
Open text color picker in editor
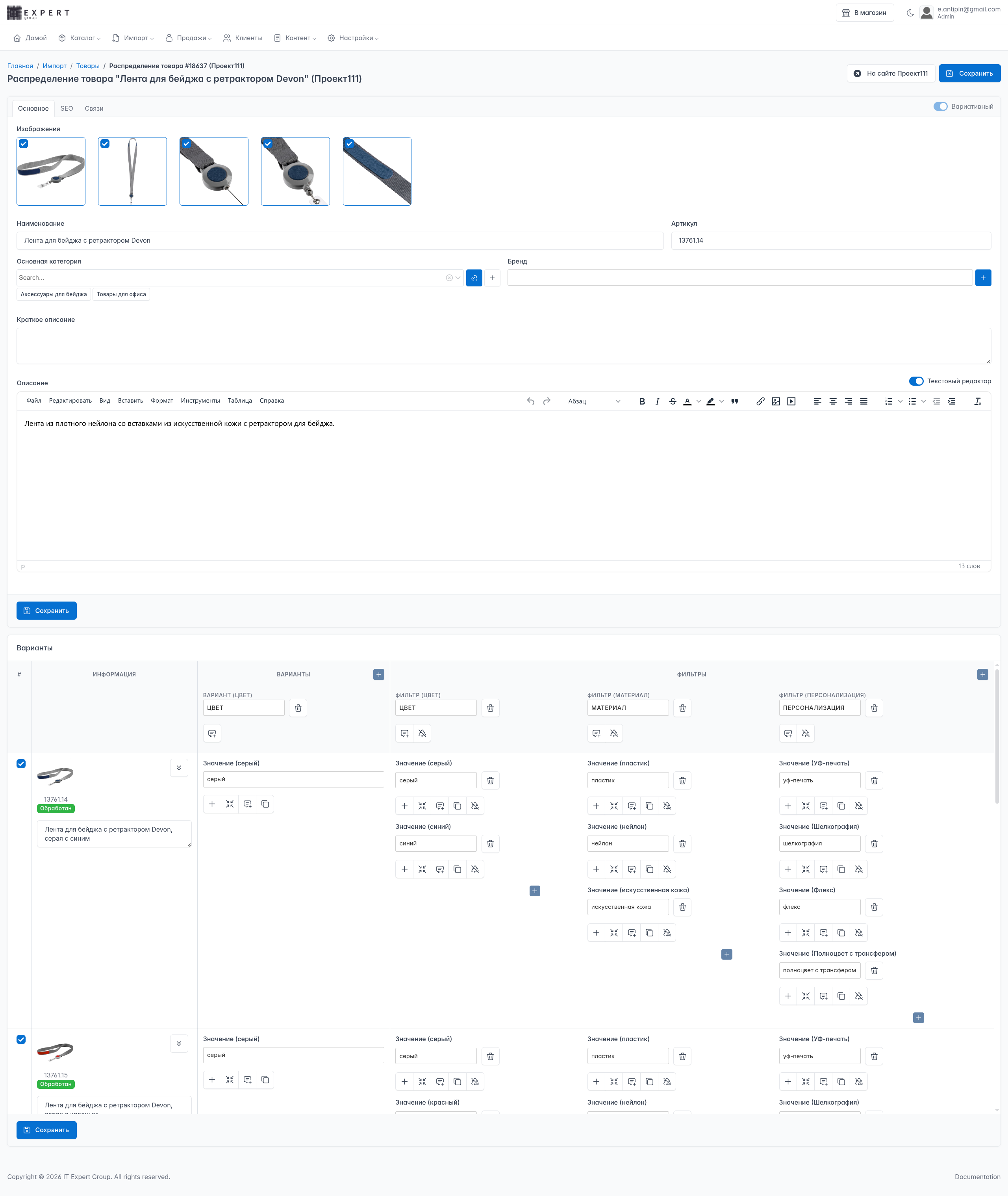click(x=698, y=401)
